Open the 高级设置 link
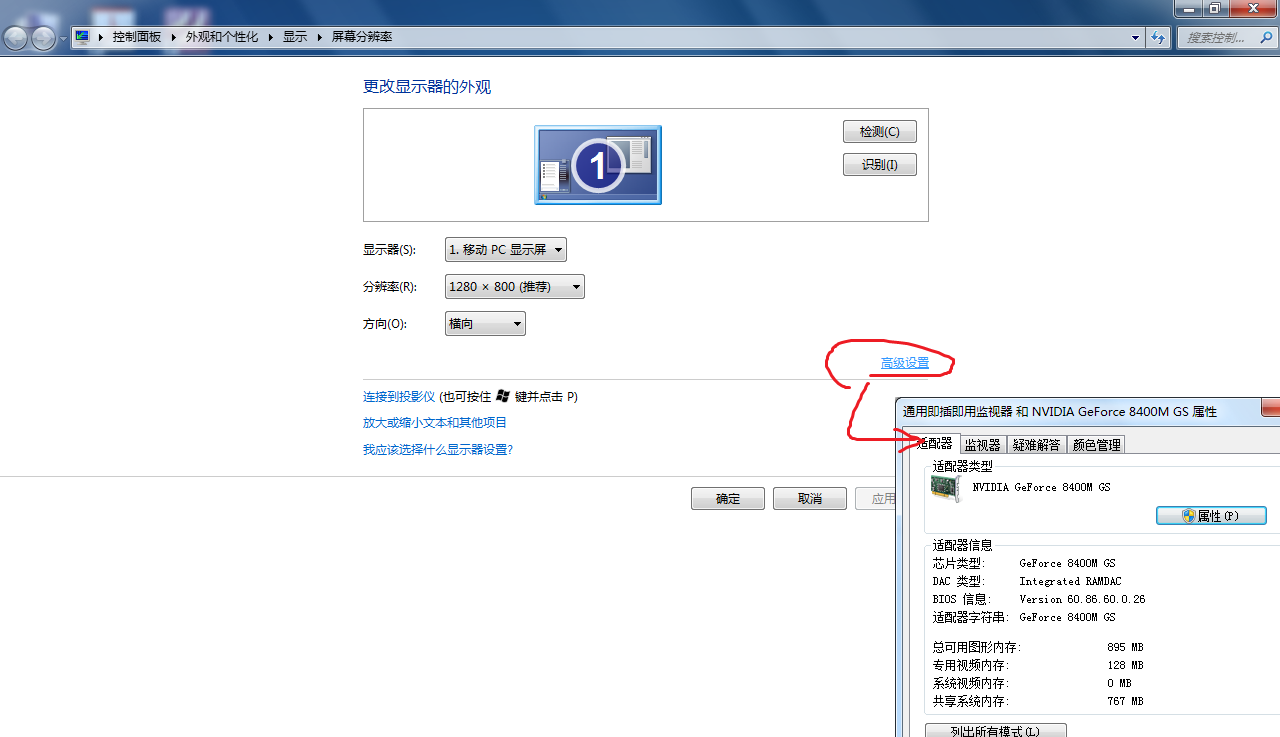 tap(905, 363)
